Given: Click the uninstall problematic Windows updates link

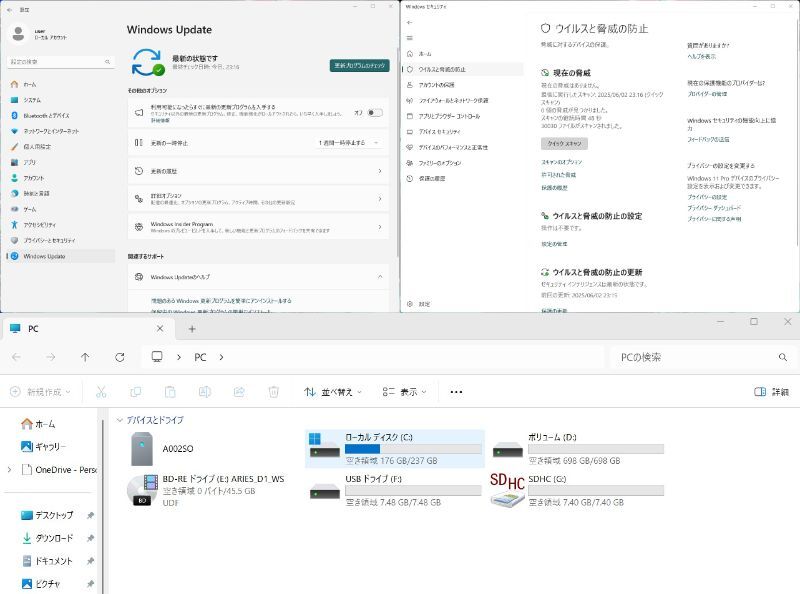Looking at the screenshot, I should [221, 301].
